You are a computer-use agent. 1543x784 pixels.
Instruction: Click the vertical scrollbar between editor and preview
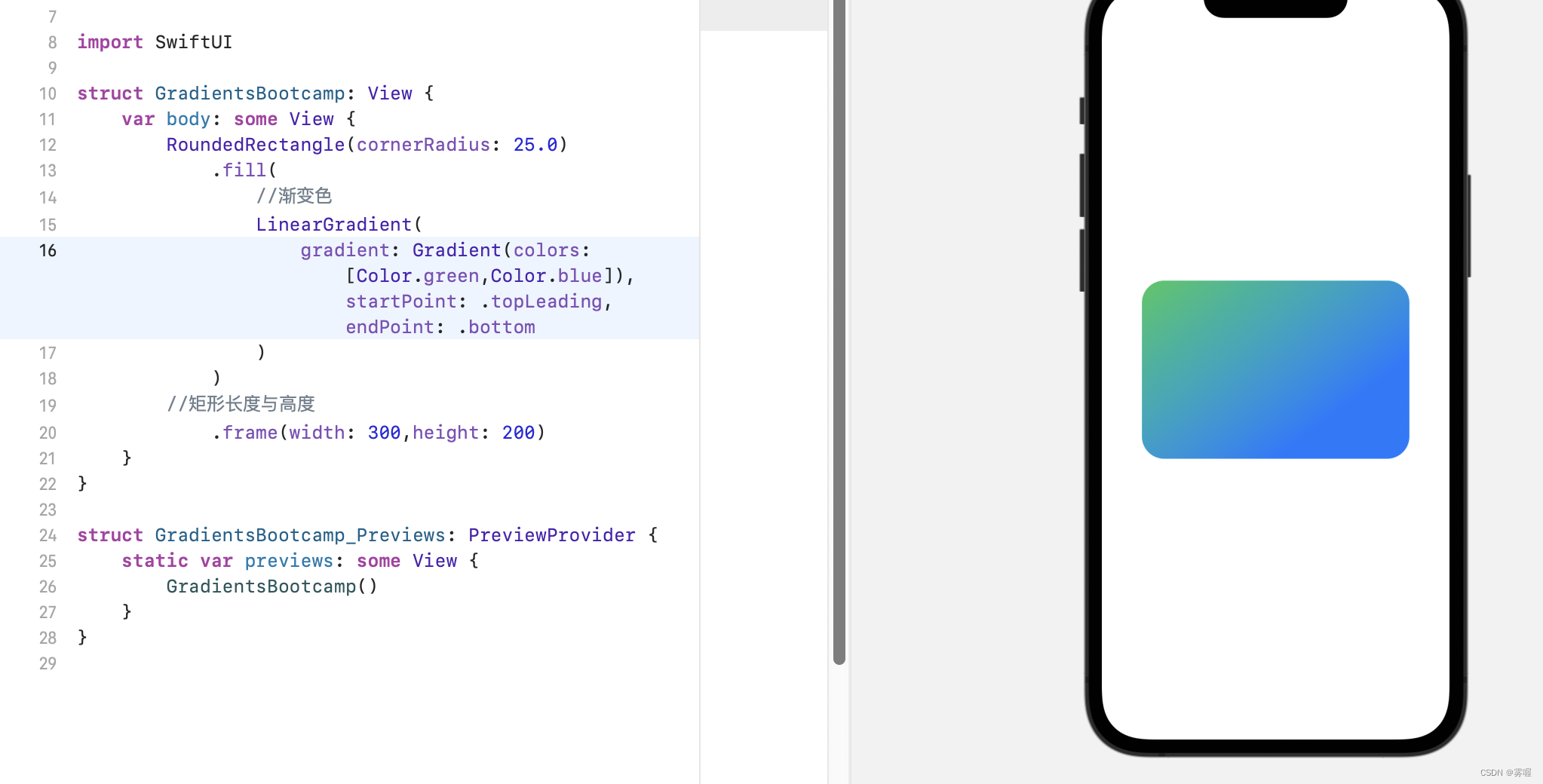click(839, 332)
